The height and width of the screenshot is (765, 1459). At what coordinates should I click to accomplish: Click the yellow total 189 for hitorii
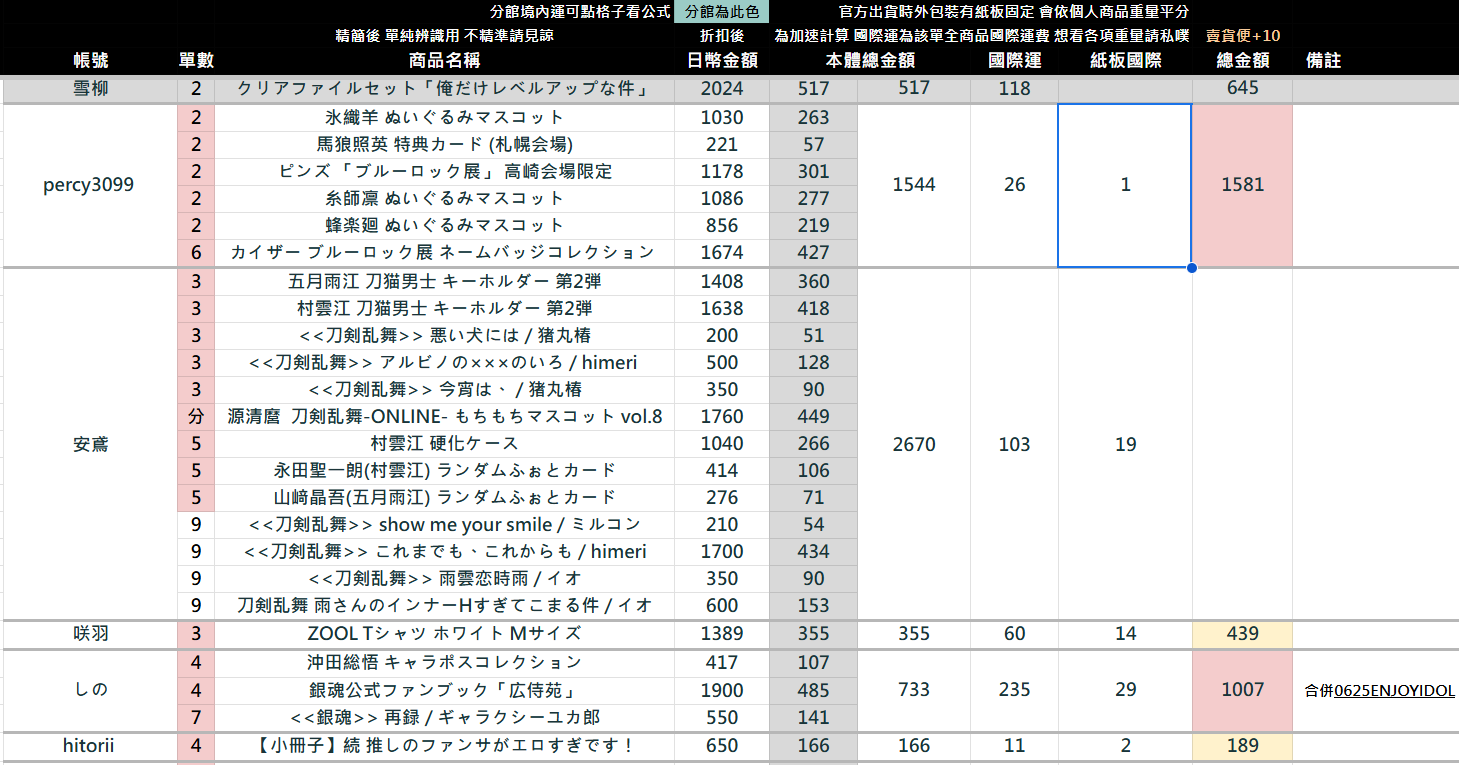[1242, 745]
